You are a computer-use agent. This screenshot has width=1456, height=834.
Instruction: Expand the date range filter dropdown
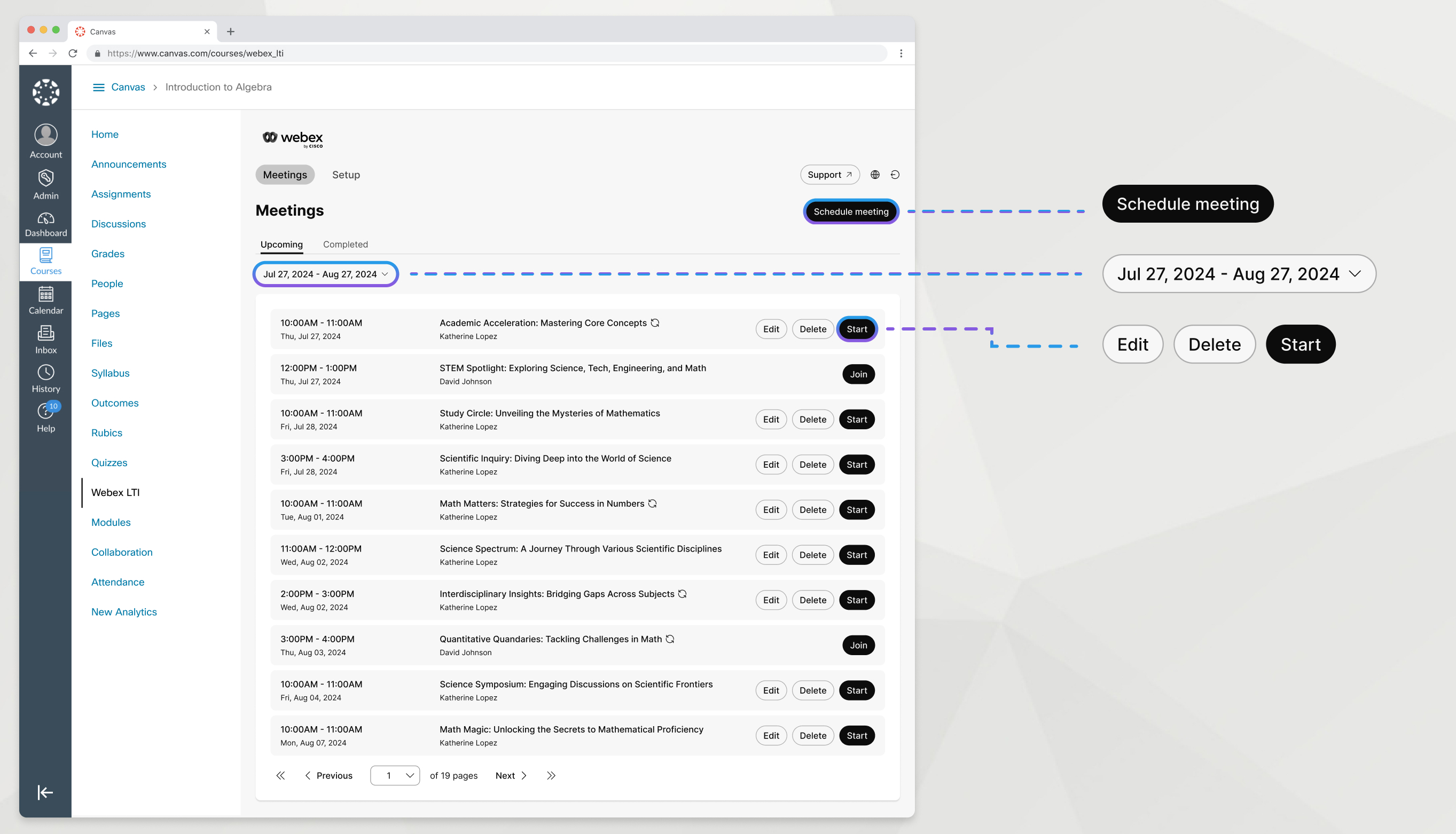(x=324, y=274)
